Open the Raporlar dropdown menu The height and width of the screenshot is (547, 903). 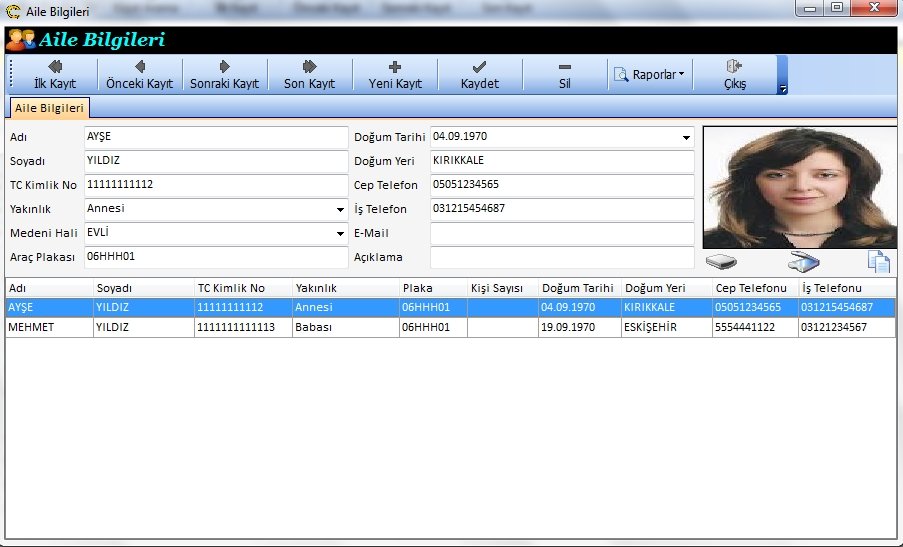pos(651,75)
